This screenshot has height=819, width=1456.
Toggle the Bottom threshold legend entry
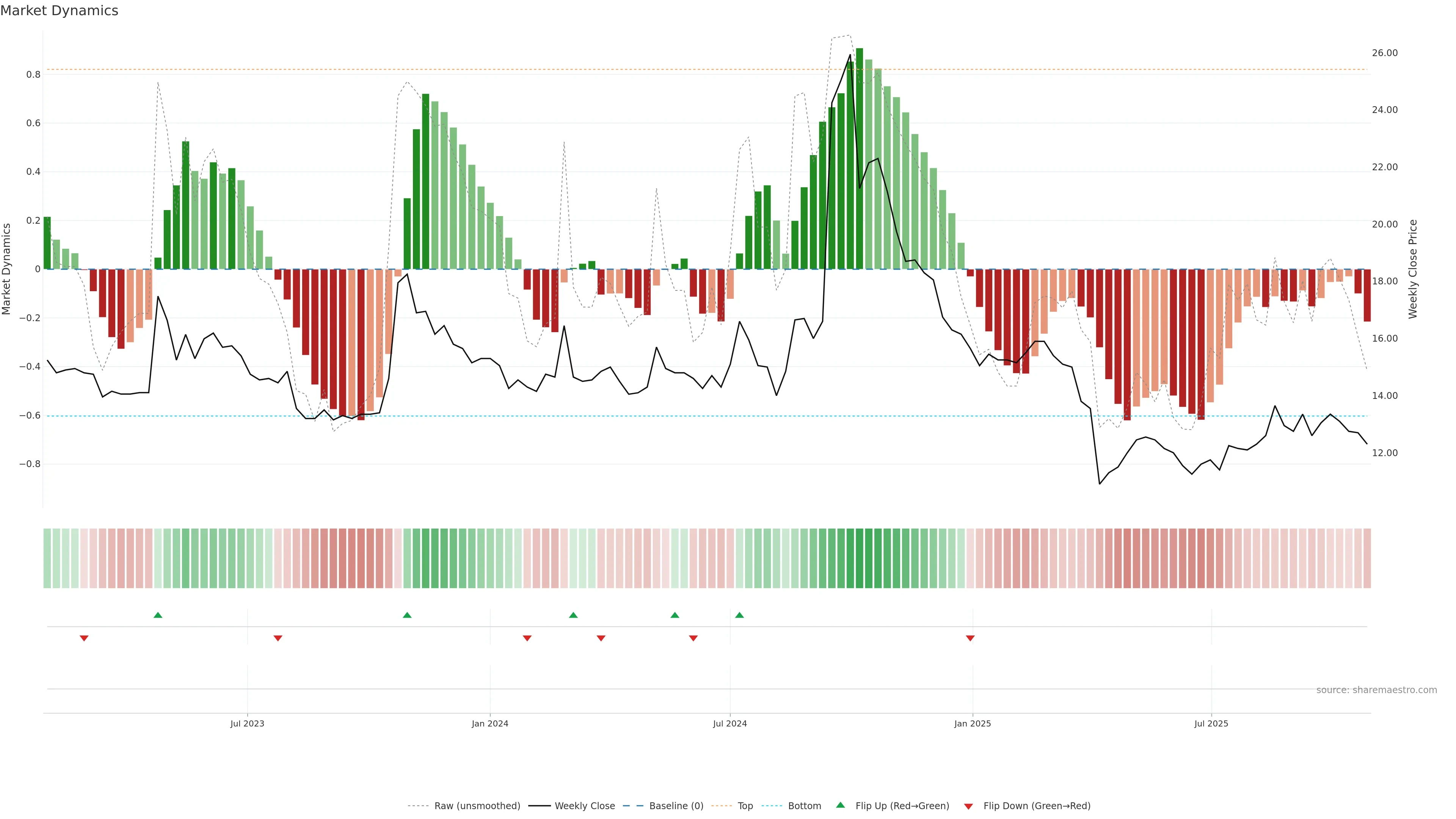point(804,806)
